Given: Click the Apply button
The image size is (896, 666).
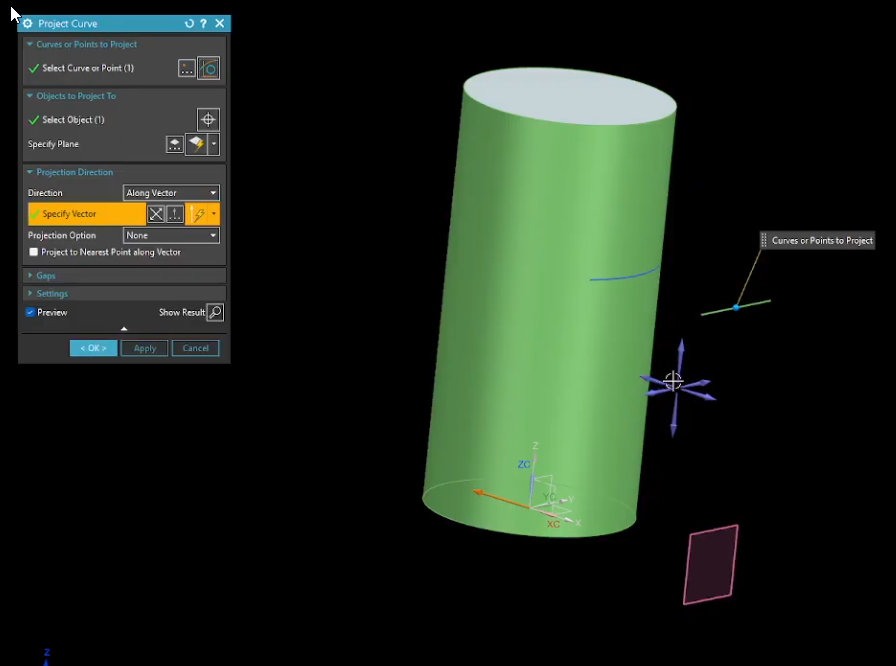Looking at the screenshot, I should click(x=145, y=348).
